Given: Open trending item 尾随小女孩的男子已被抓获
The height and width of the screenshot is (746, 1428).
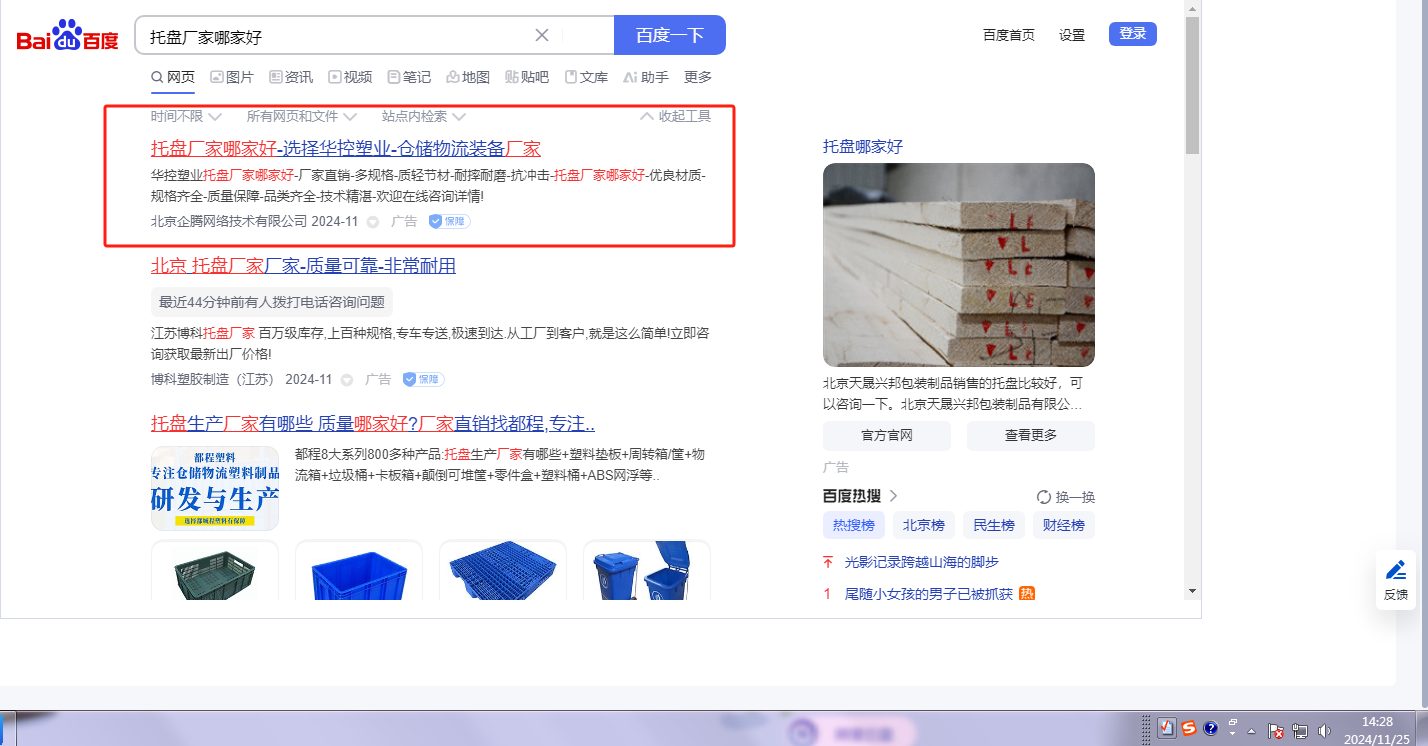Looking at the screenshot, I should tap(929, 594).
